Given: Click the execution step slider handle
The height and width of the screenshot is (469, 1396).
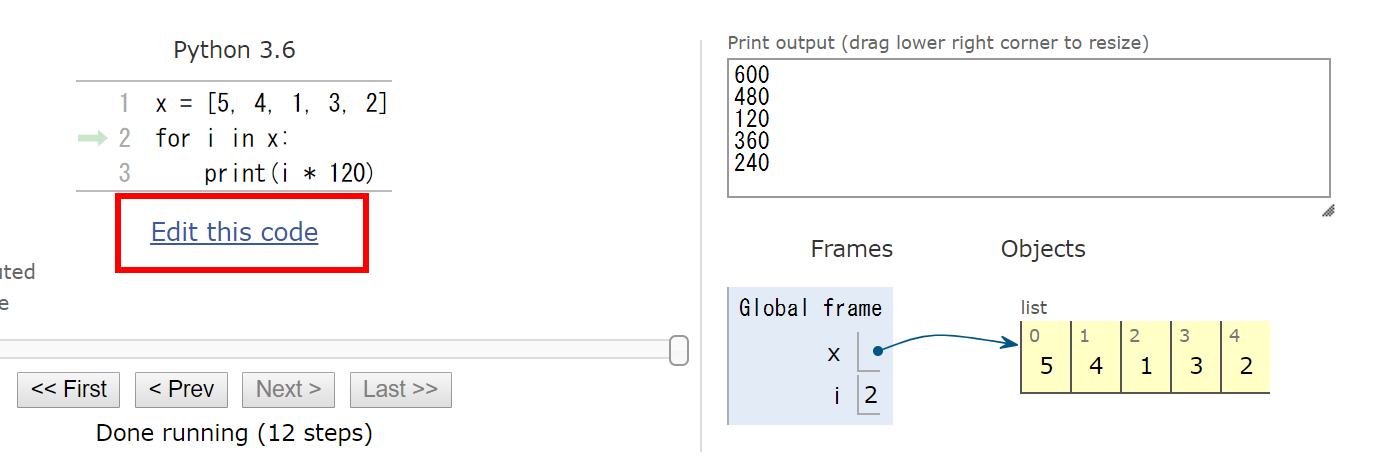Looking at the screenshot, I should click(679, 350).
